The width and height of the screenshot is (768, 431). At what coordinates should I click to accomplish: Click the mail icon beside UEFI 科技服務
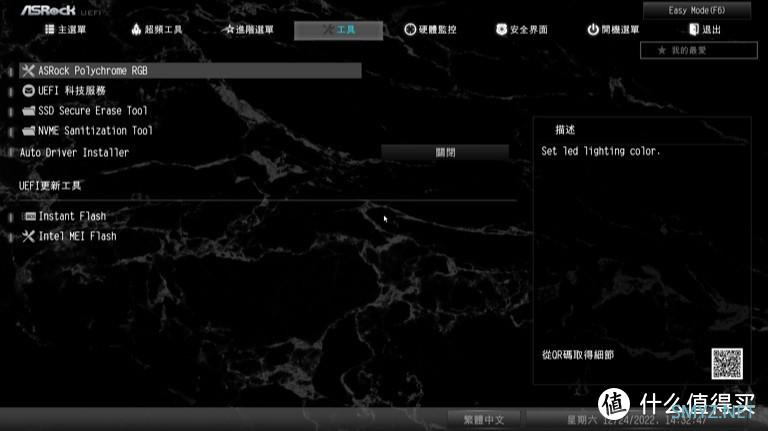(28, 91)
